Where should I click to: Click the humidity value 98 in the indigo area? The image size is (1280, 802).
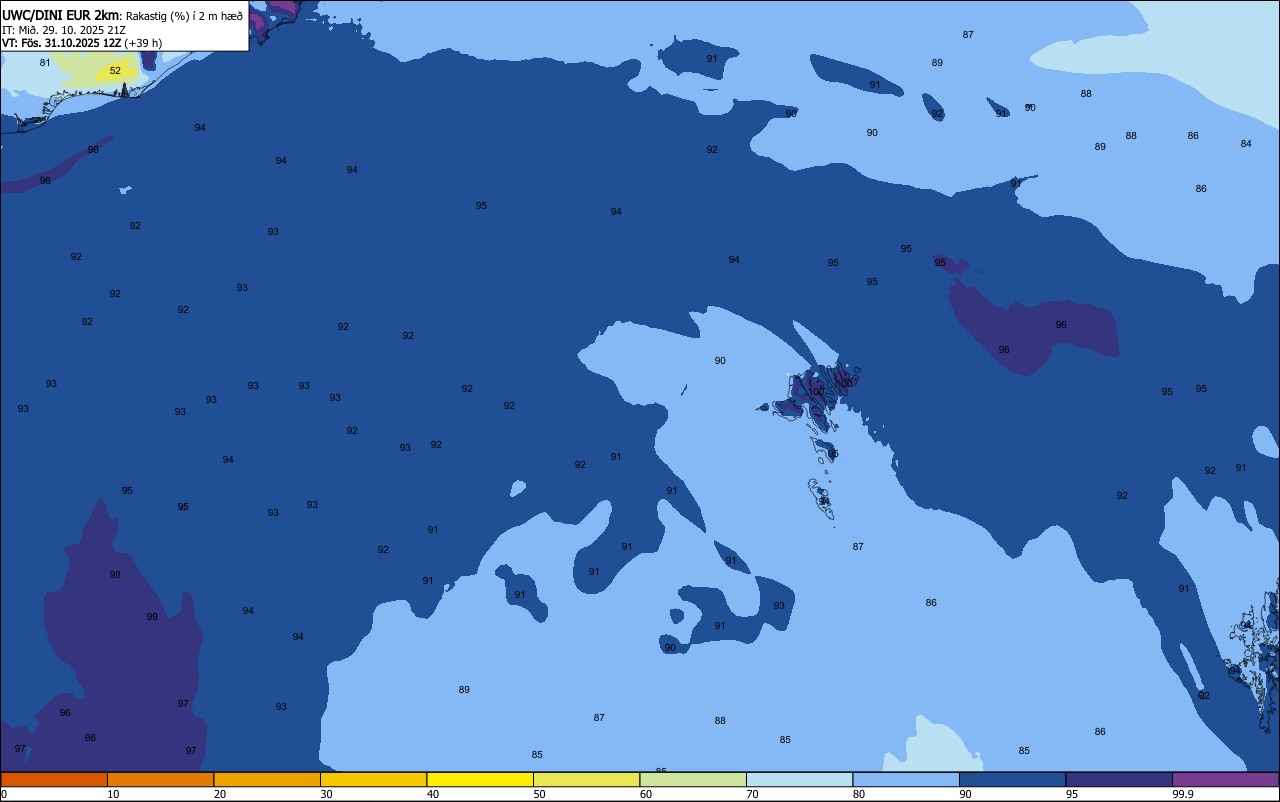pyautogui.click(x=115, y=575)
